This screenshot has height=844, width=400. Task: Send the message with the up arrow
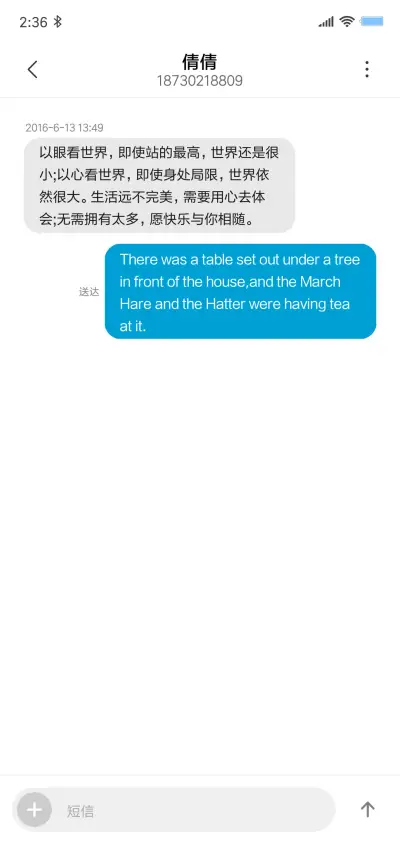(x=367, y=809)
